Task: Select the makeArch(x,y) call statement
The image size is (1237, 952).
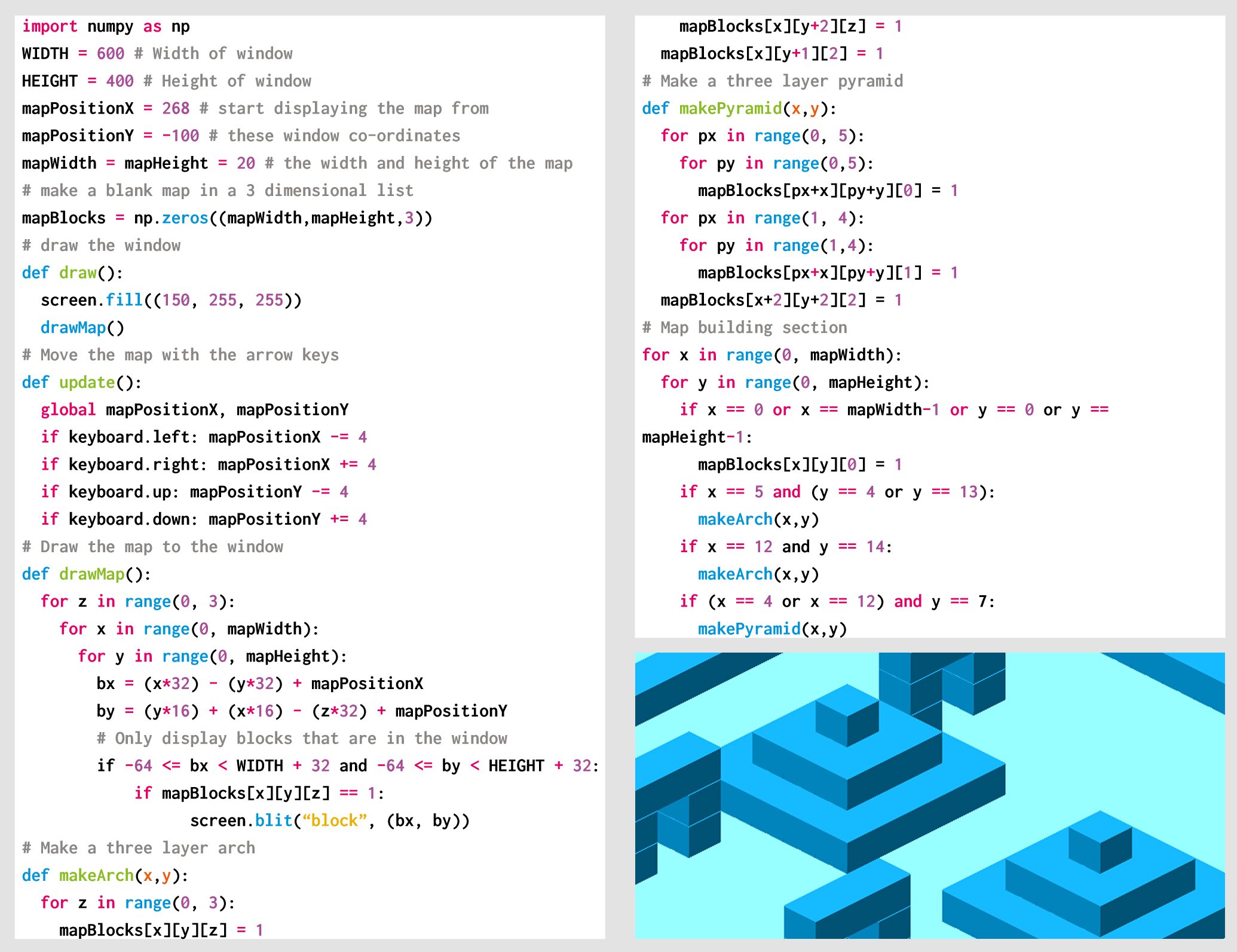Action: click(x=759, y=519)
